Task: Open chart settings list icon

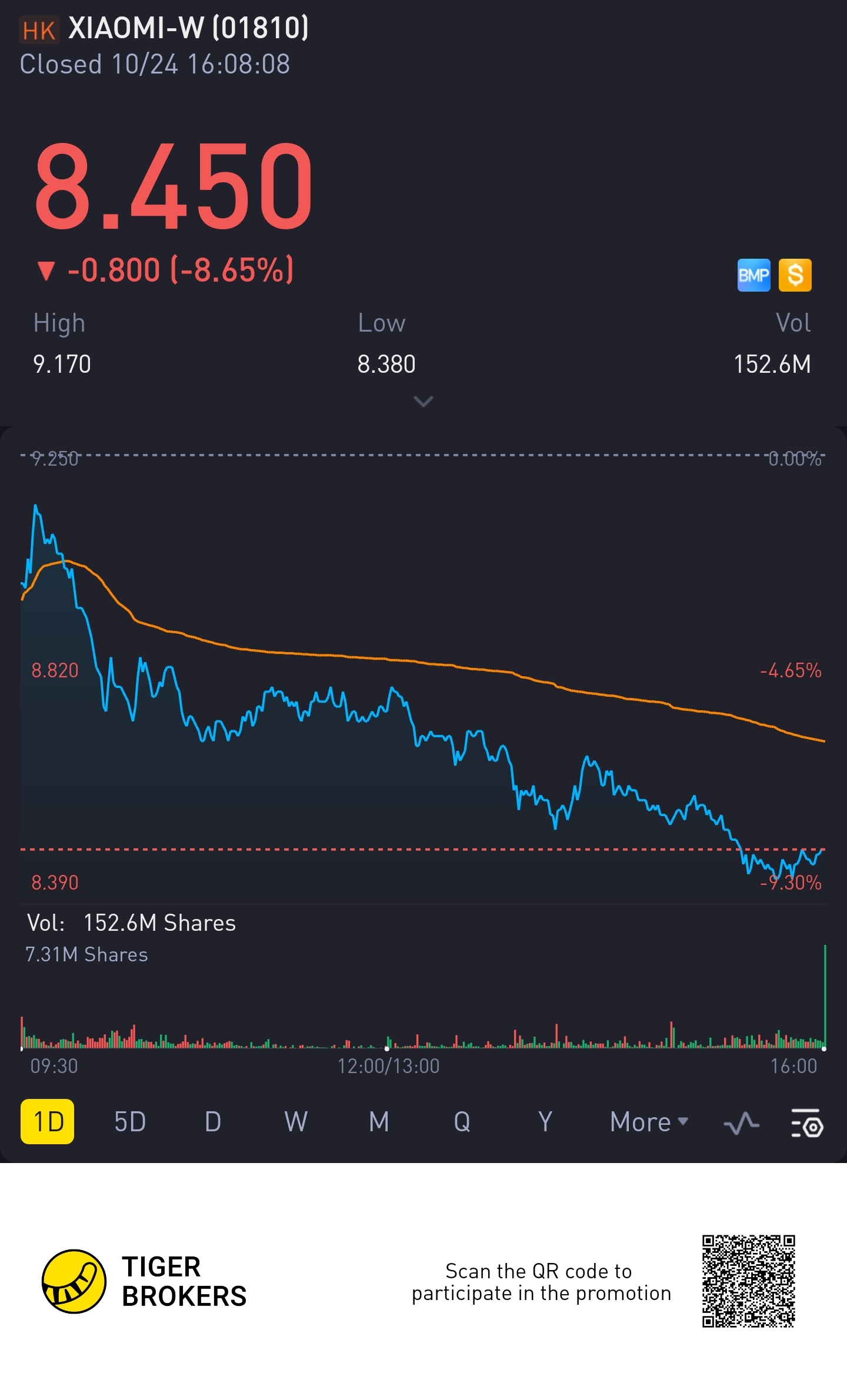Action: [807, 1122]
